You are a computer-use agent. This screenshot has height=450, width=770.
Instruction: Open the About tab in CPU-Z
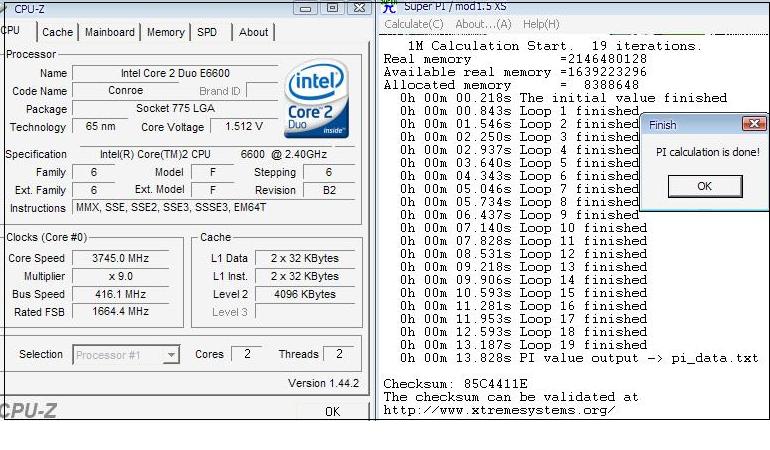pyautogui.click(x=253, y=32)
